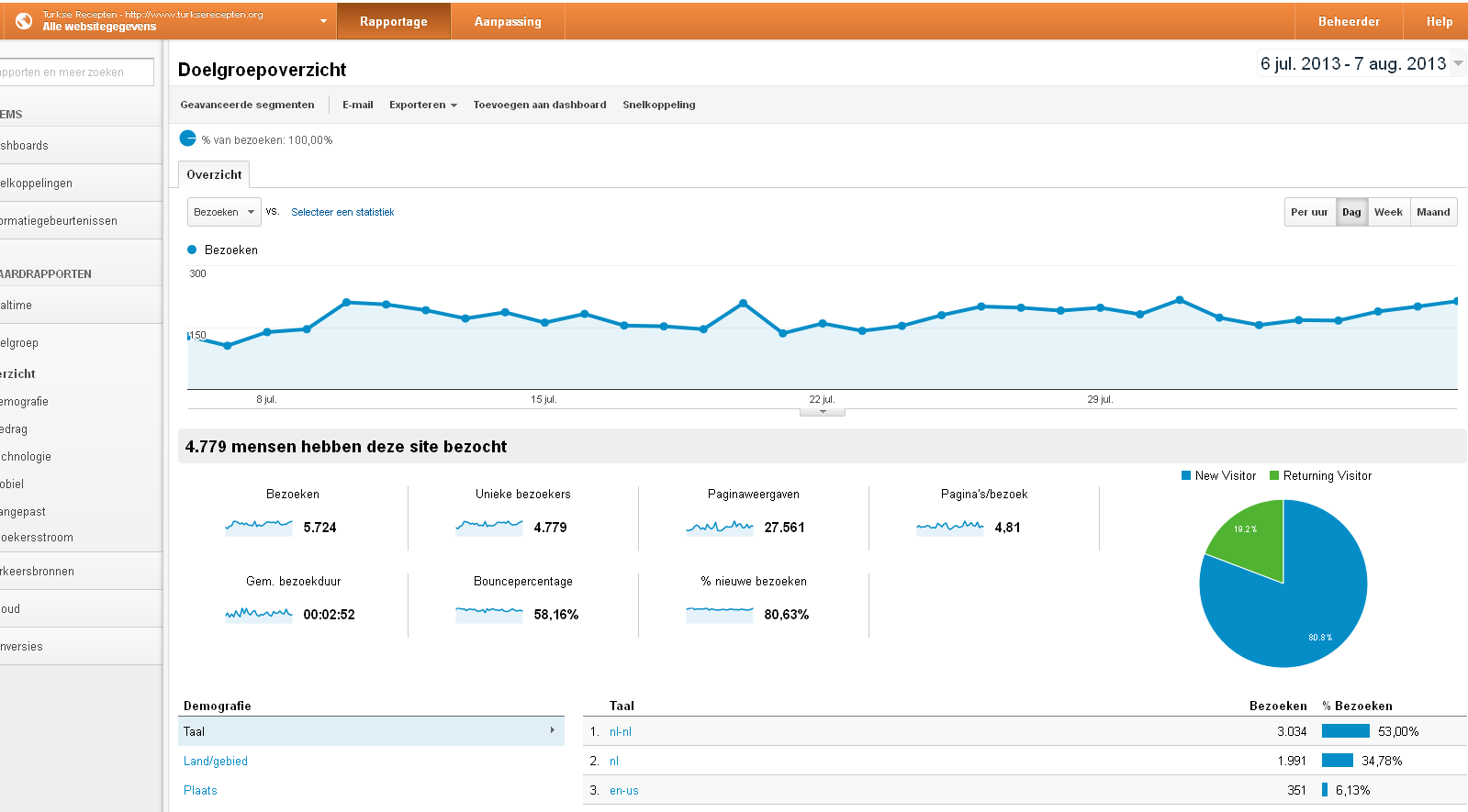Switch to the Rapportage tab
The width and height of the screenshot is (1468, 812).
pos(394,21)
